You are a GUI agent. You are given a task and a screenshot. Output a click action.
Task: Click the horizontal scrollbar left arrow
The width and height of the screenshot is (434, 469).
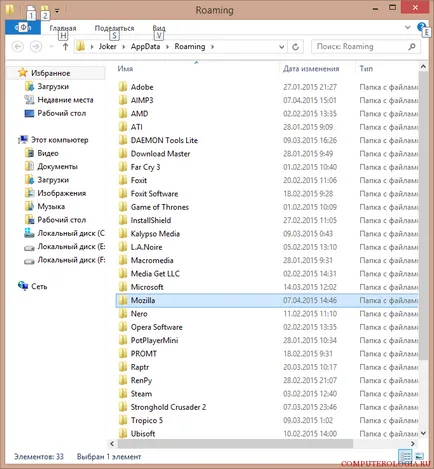pos(112,444)
